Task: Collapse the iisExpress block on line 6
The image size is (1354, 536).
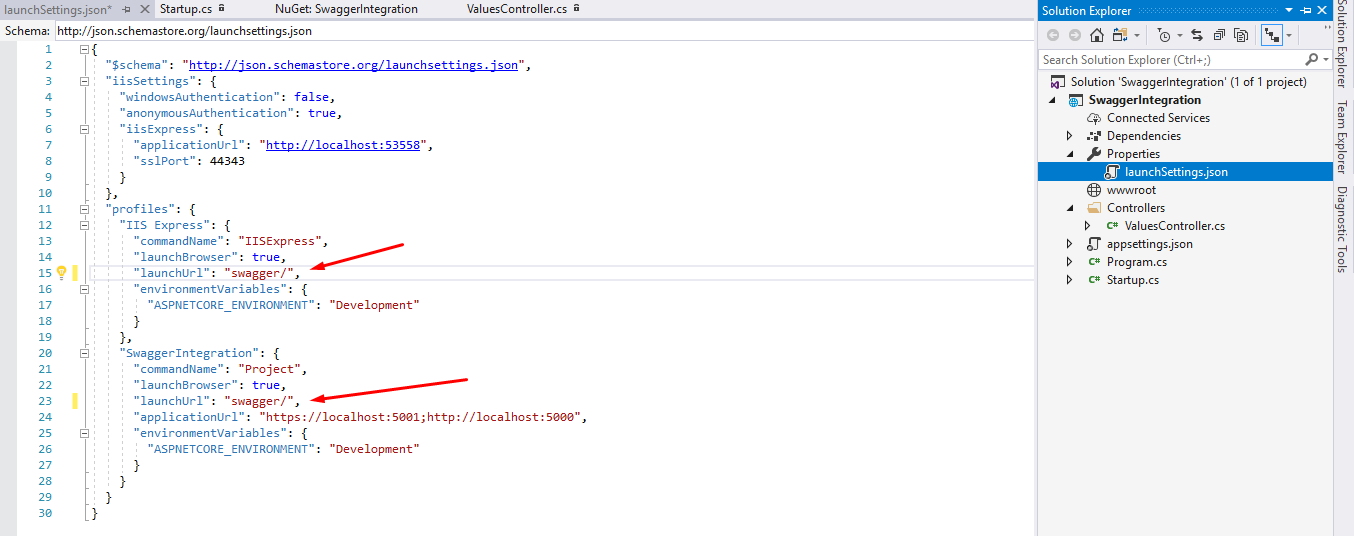Action: click(x=84, y=129)
